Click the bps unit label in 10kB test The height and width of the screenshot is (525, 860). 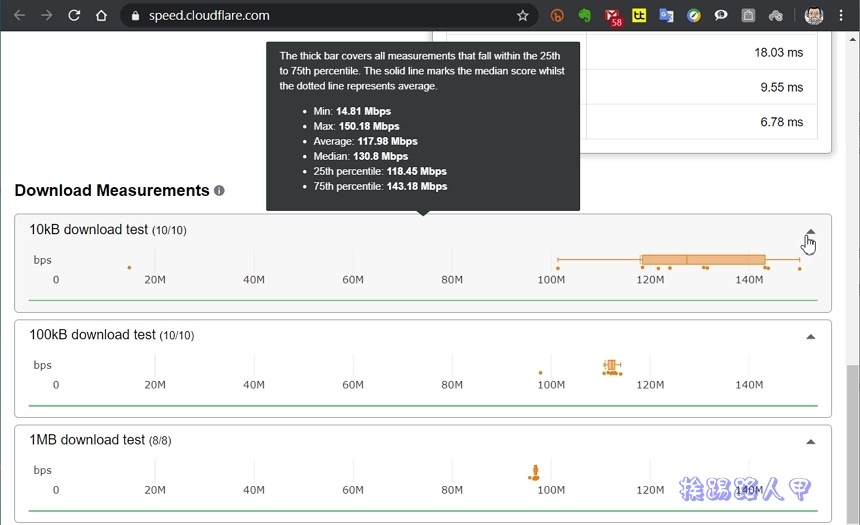pos(42,260)
